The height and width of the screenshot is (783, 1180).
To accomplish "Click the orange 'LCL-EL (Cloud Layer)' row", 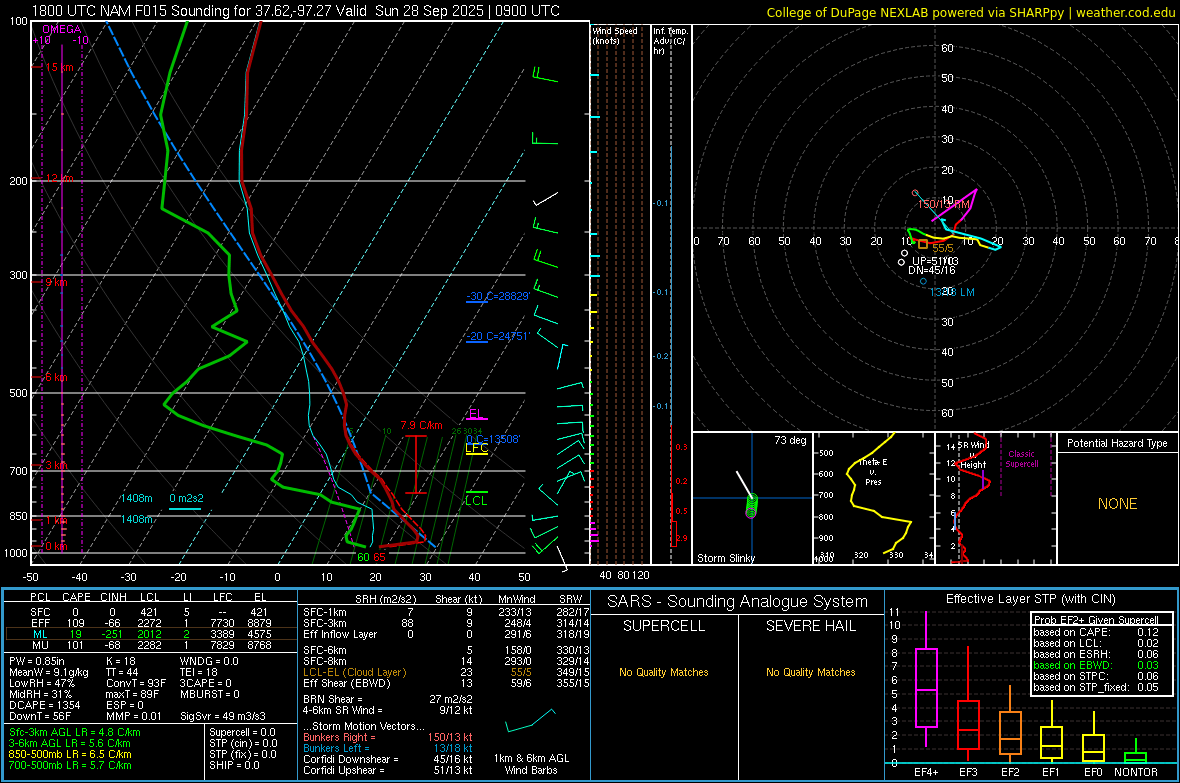I will (x=446, y=672).
